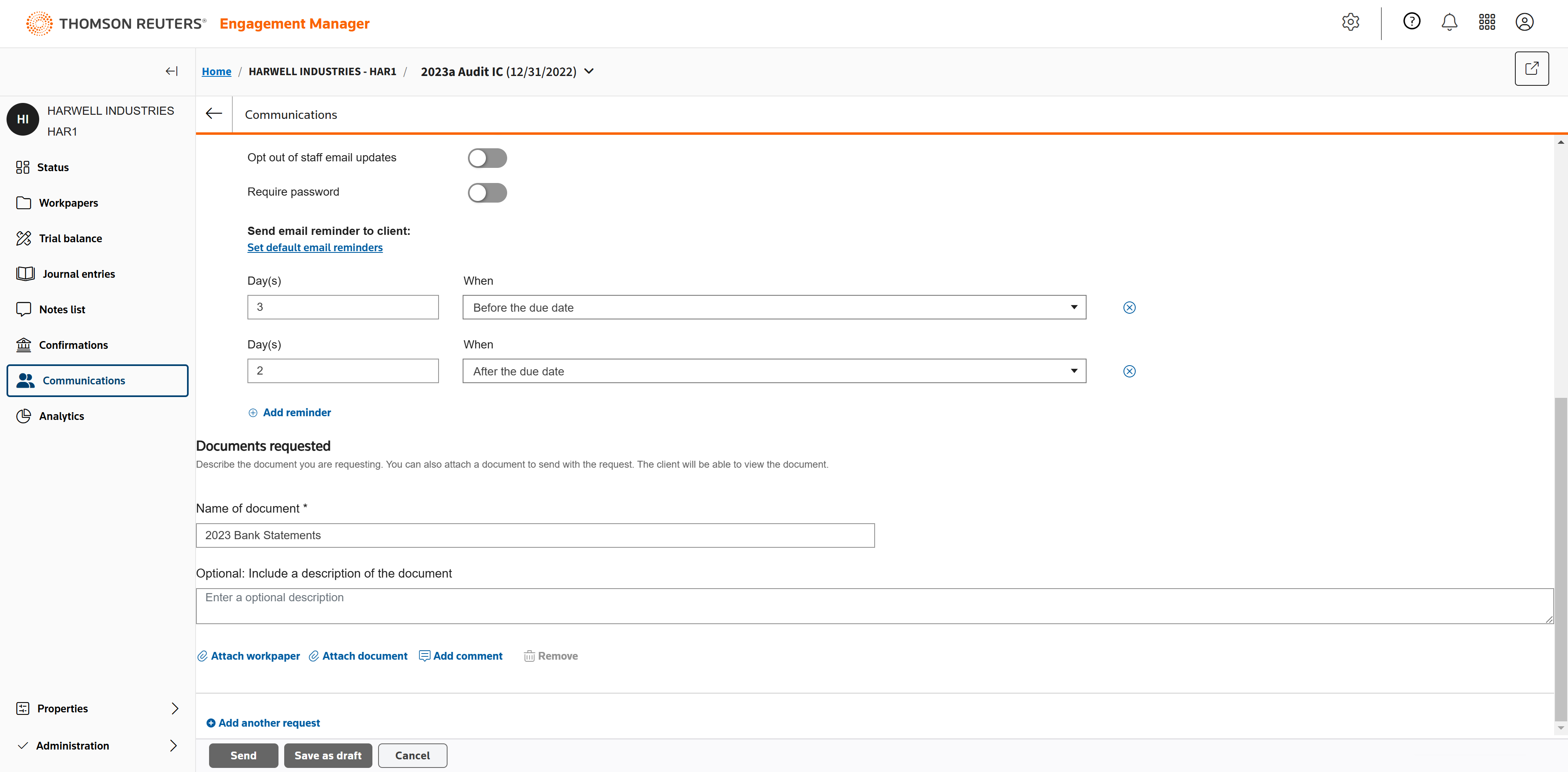Open the Before the due date dropdown
The image size is (1568, 772).
click(774, 308)
